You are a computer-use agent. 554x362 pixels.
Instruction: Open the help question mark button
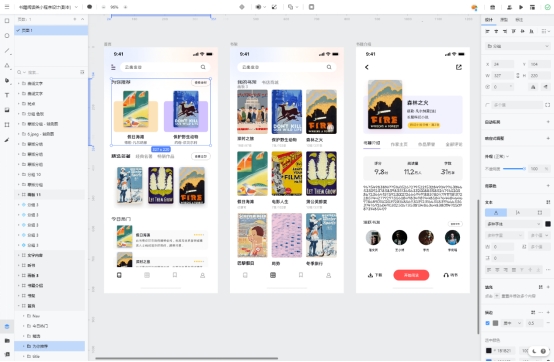[543, 351]
